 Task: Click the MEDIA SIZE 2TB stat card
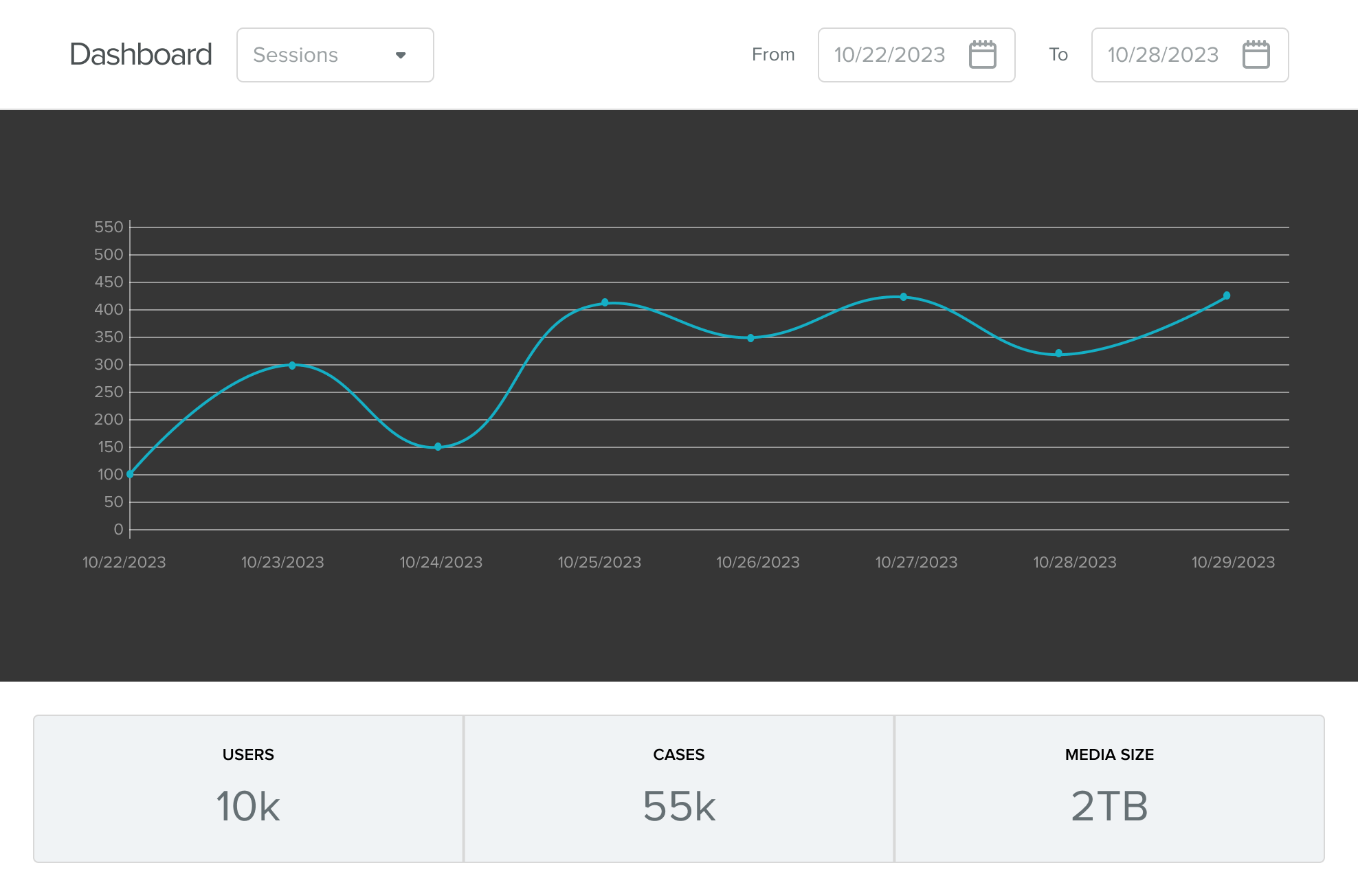tap(1109, 789)
